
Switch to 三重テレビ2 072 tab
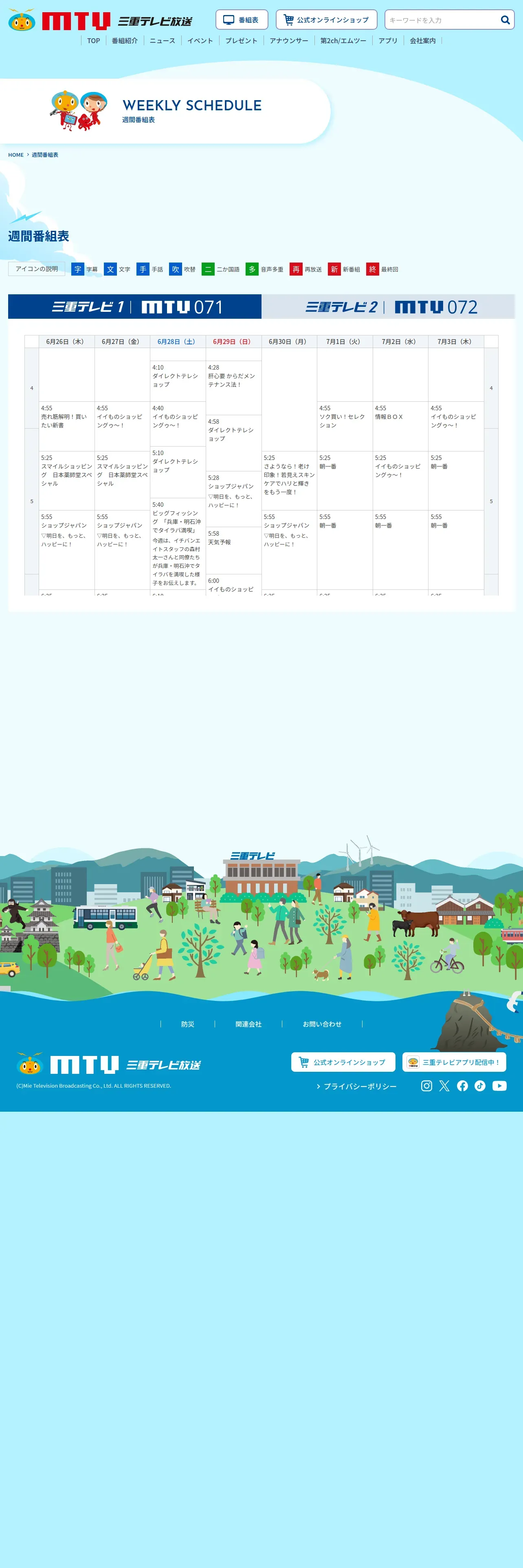pyautogui.click(x=389, y=307)
